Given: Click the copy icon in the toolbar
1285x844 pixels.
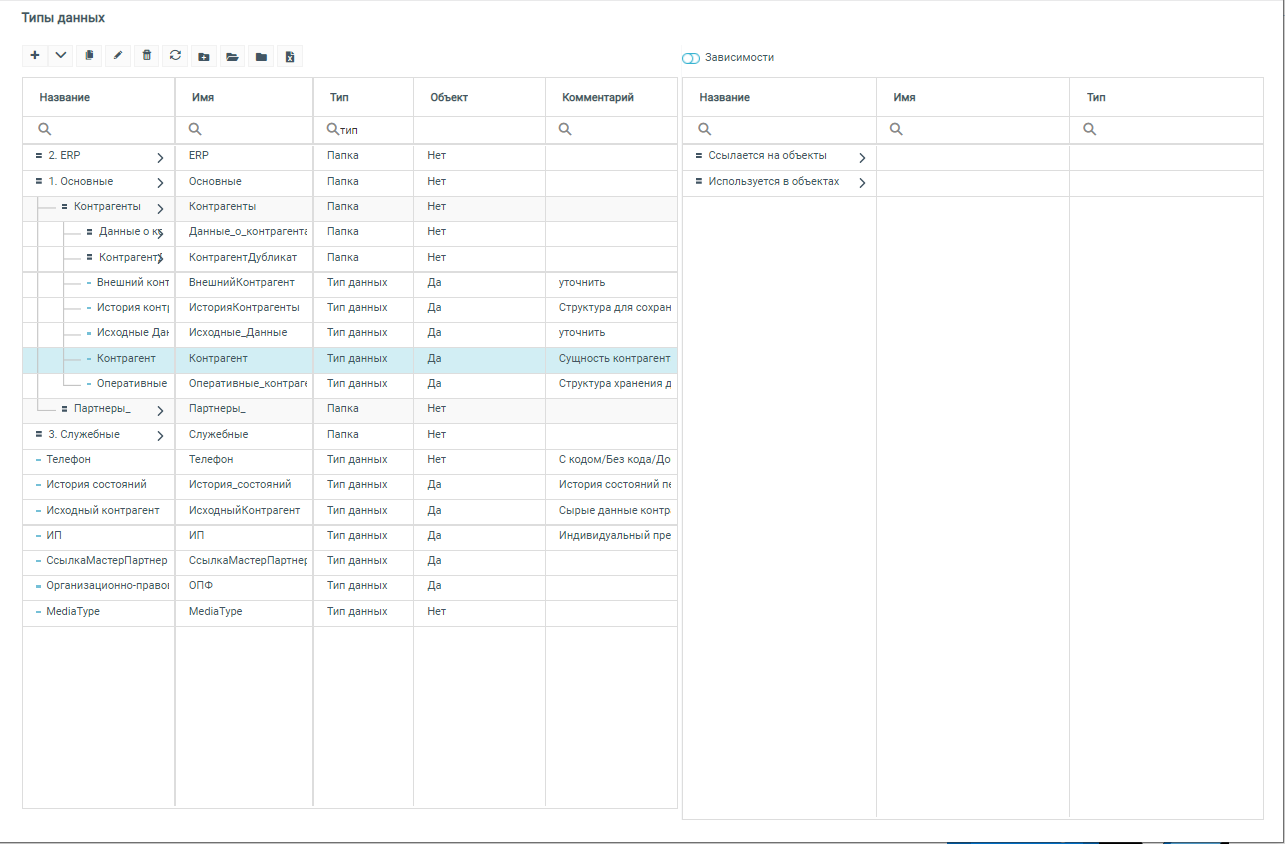Looking at the screenshot, I should pos(89,56).
